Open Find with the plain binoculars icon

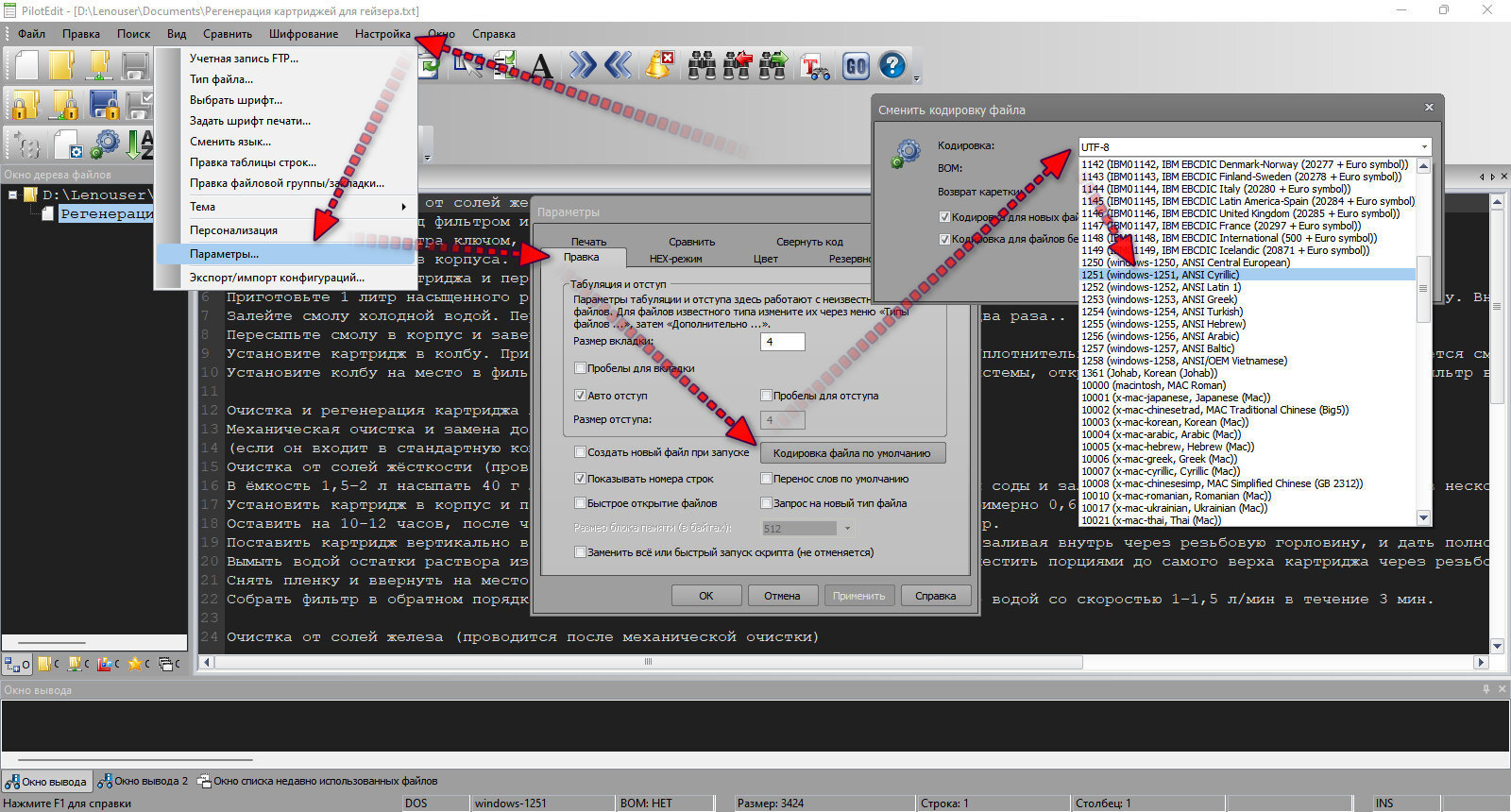[x=702, y=65]
